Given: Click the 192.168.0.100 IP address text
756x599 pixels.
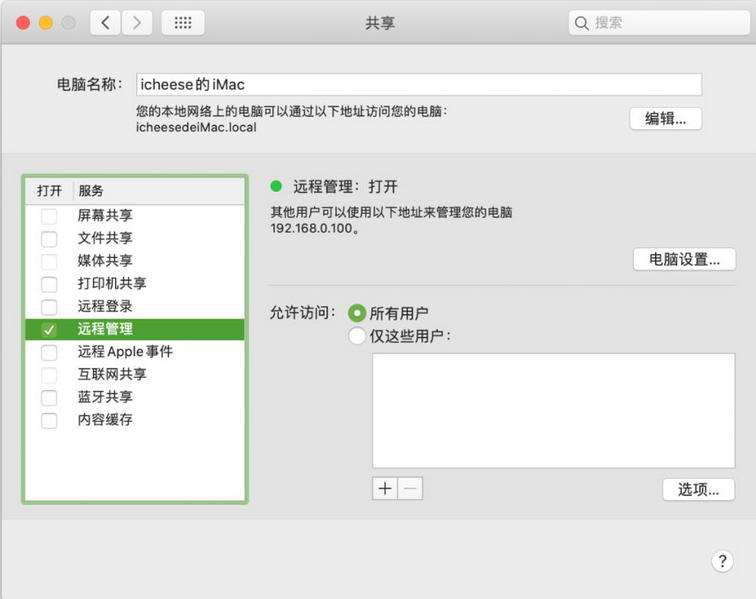Looking at the screenshot, I should (x=311, y=229).
